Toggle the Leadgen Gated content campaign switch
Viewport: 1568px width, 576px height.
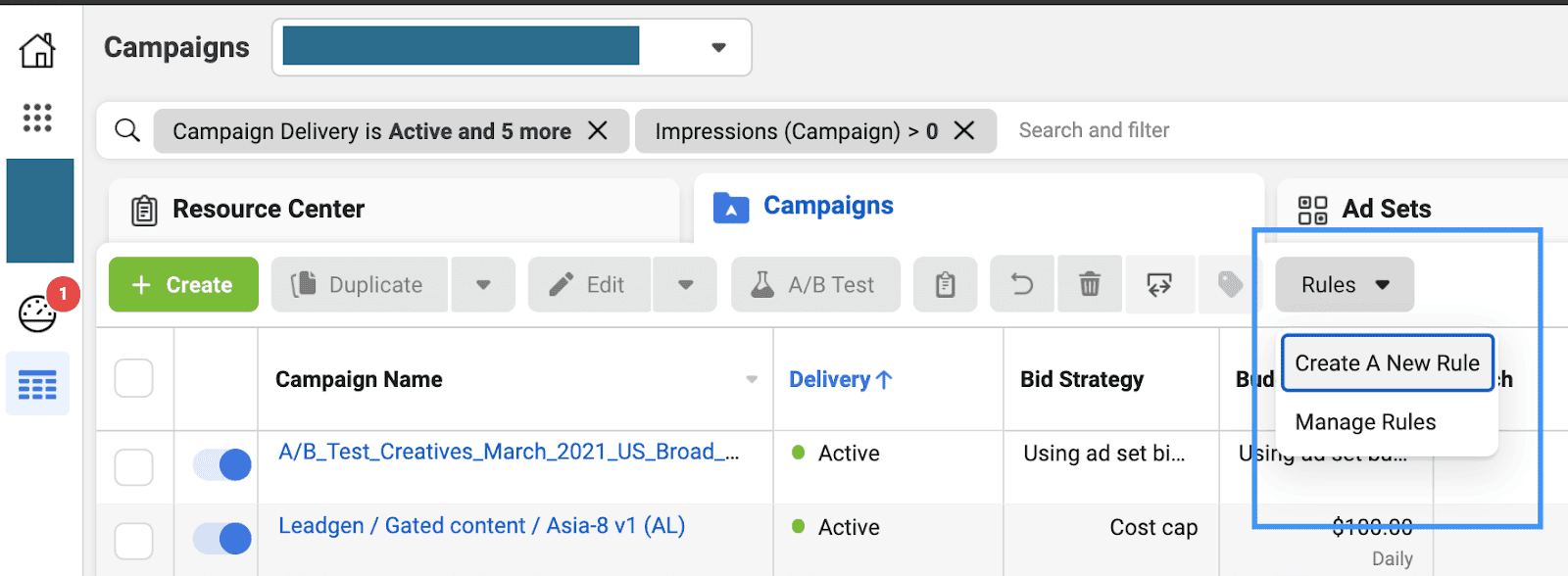[x=222, y=538]
